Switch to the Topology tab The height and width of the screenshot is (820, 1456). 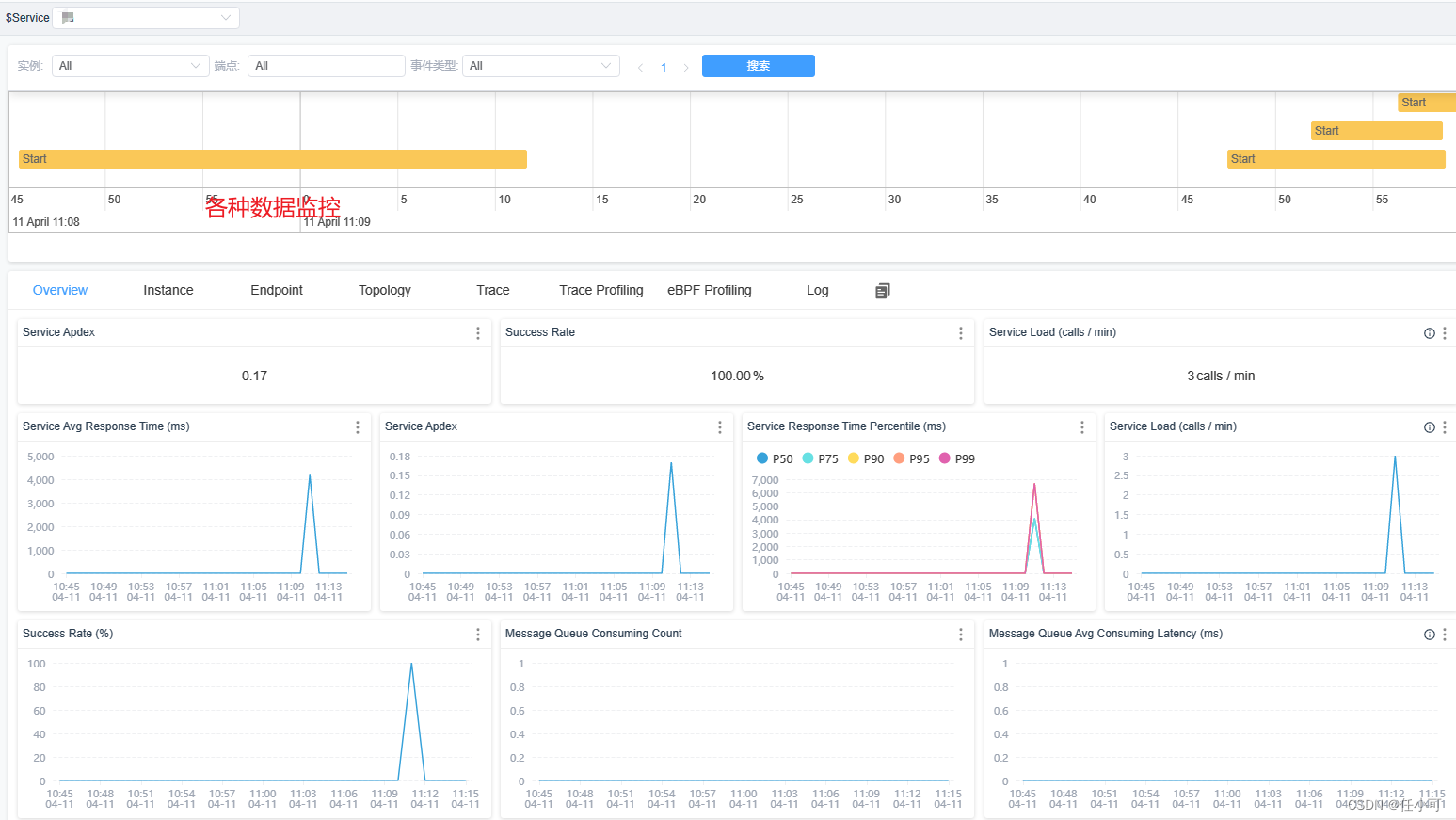384,290
